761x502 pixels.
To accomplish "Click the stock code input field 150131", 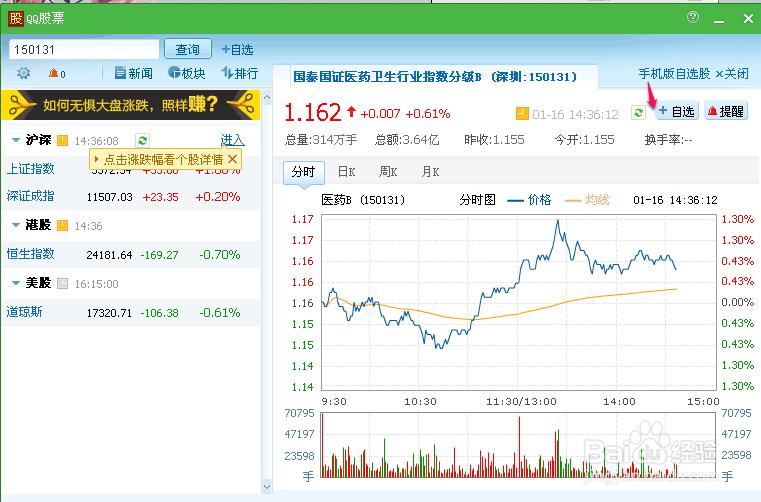I will pyautogui.click(x=84, y=50).
